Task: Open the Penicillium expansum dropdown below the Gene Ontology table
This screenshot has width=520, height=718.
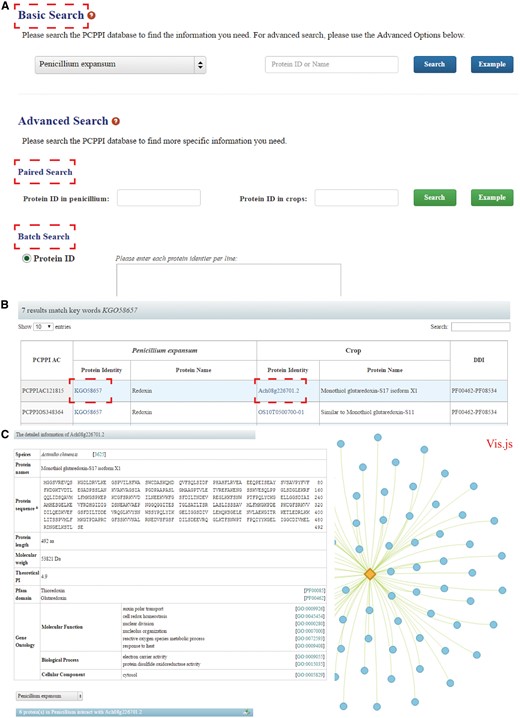Action: pos(49,696)
